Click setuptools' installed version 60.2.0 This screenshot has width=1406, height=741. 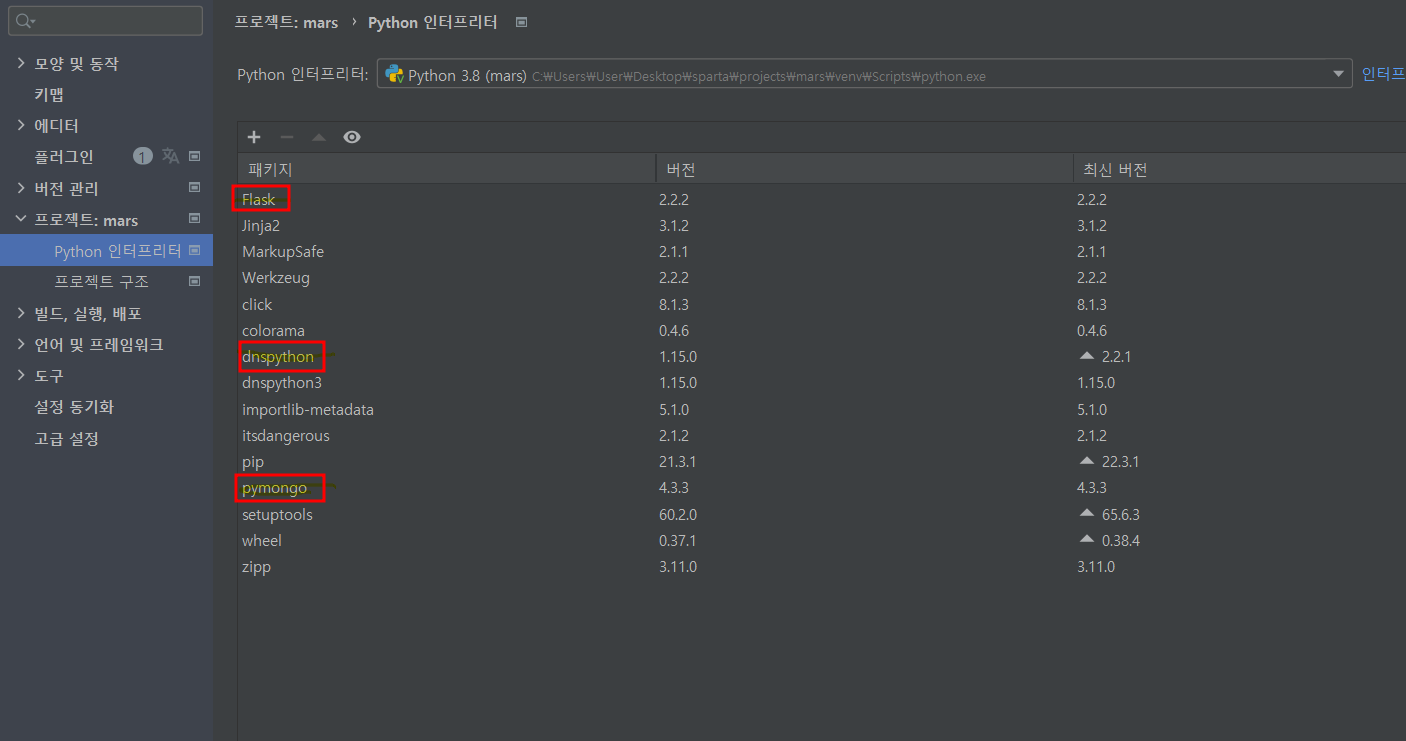(x=677, y=514)
